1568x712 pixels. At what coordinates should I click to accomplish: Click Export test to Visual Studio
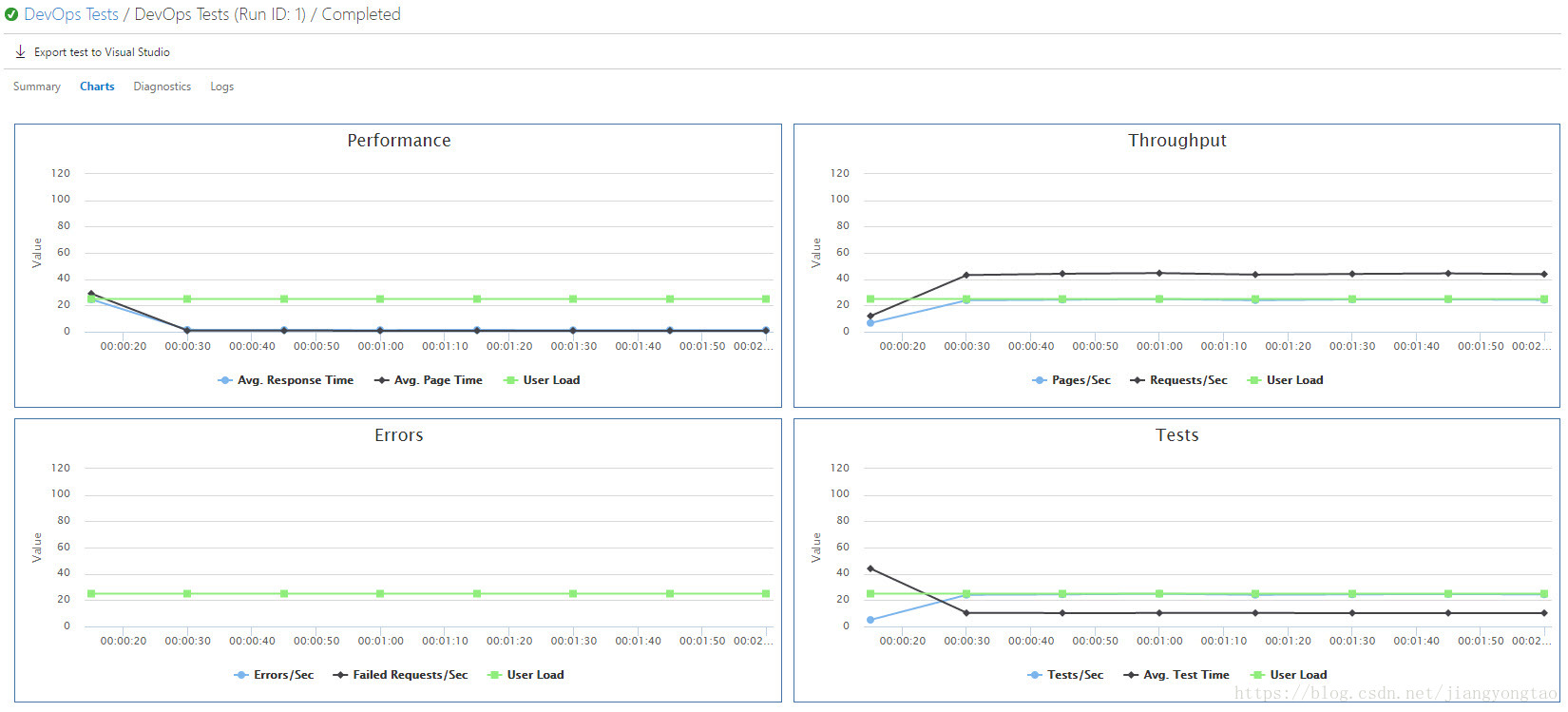102,52
